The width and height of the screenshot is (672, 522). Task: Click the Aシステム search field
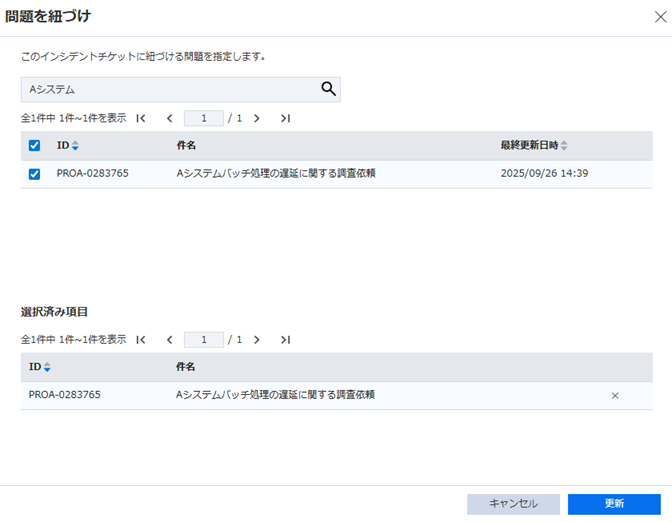point(170,90)
